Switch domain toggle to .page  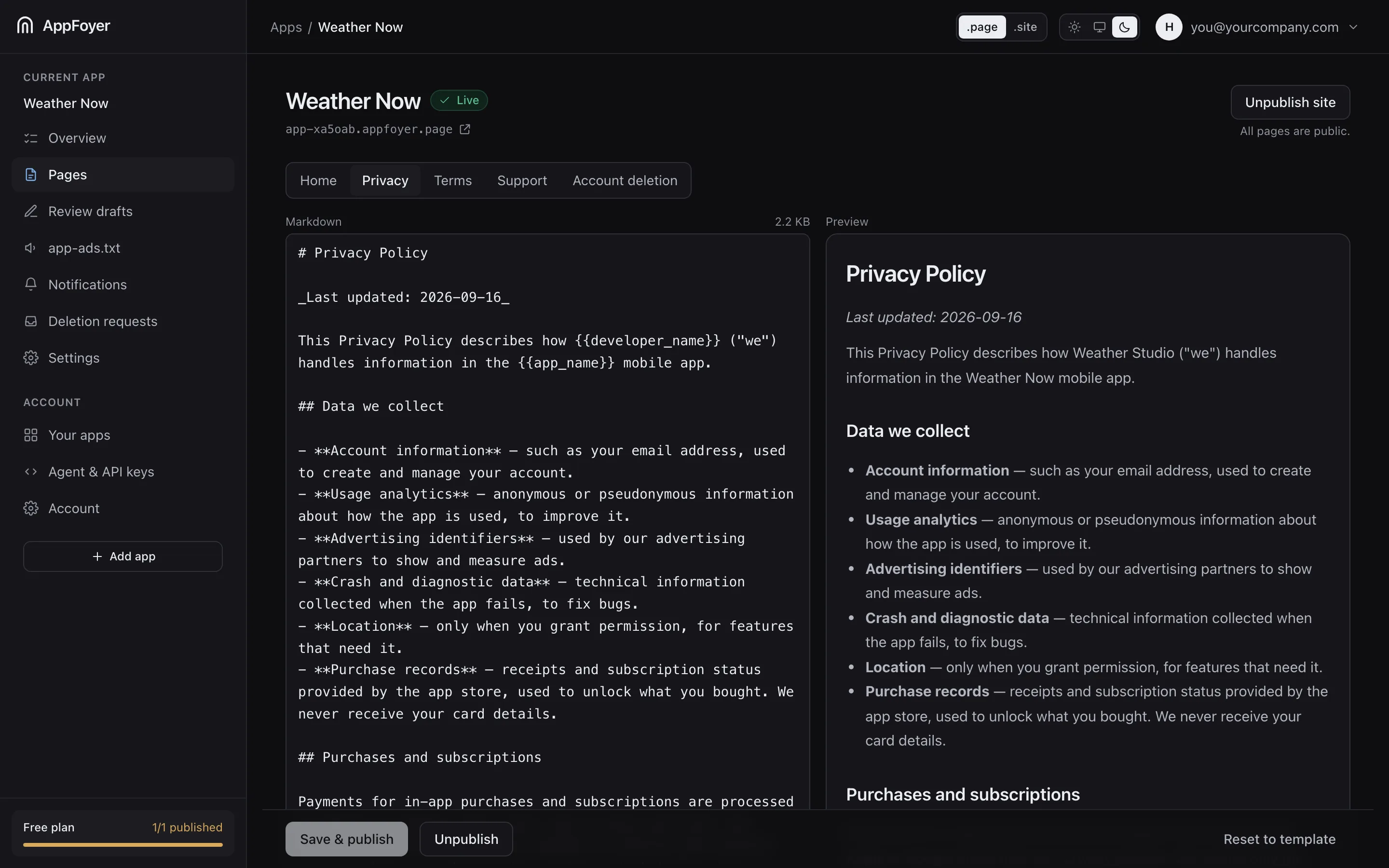982,27
